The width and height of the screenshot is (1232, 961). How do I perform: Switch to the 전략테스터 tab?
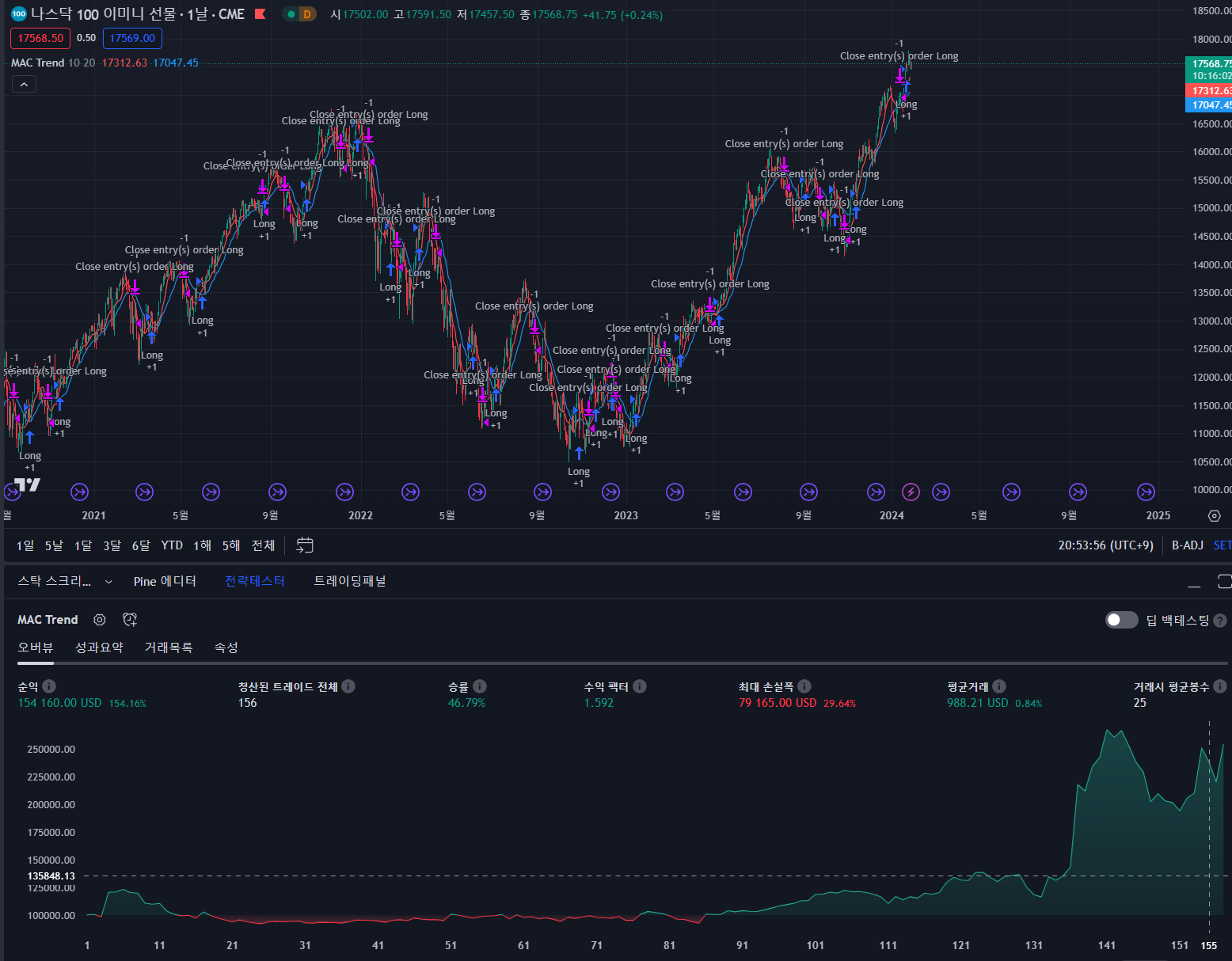(x=254, y=581)
